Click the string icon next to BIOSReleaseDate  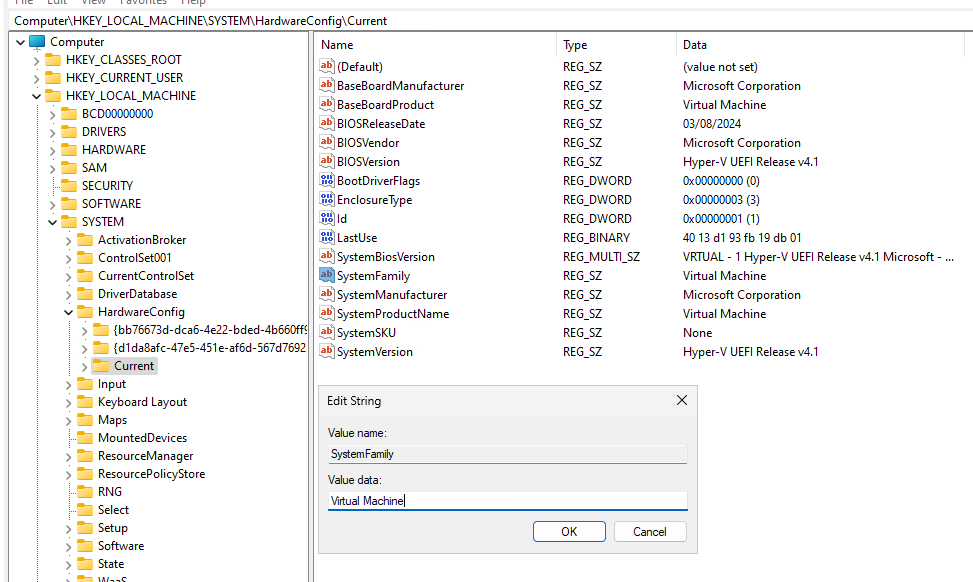(326, 123)
